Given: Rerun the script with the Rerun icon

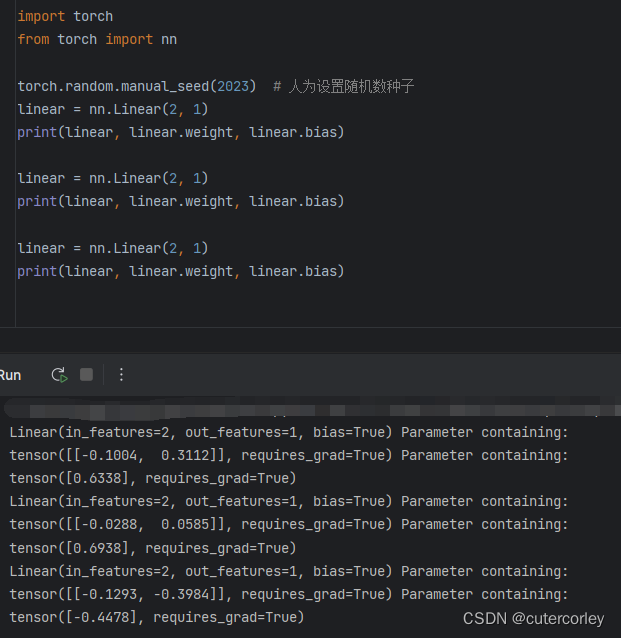Looking at the screenshot, I should click(60, 375).
